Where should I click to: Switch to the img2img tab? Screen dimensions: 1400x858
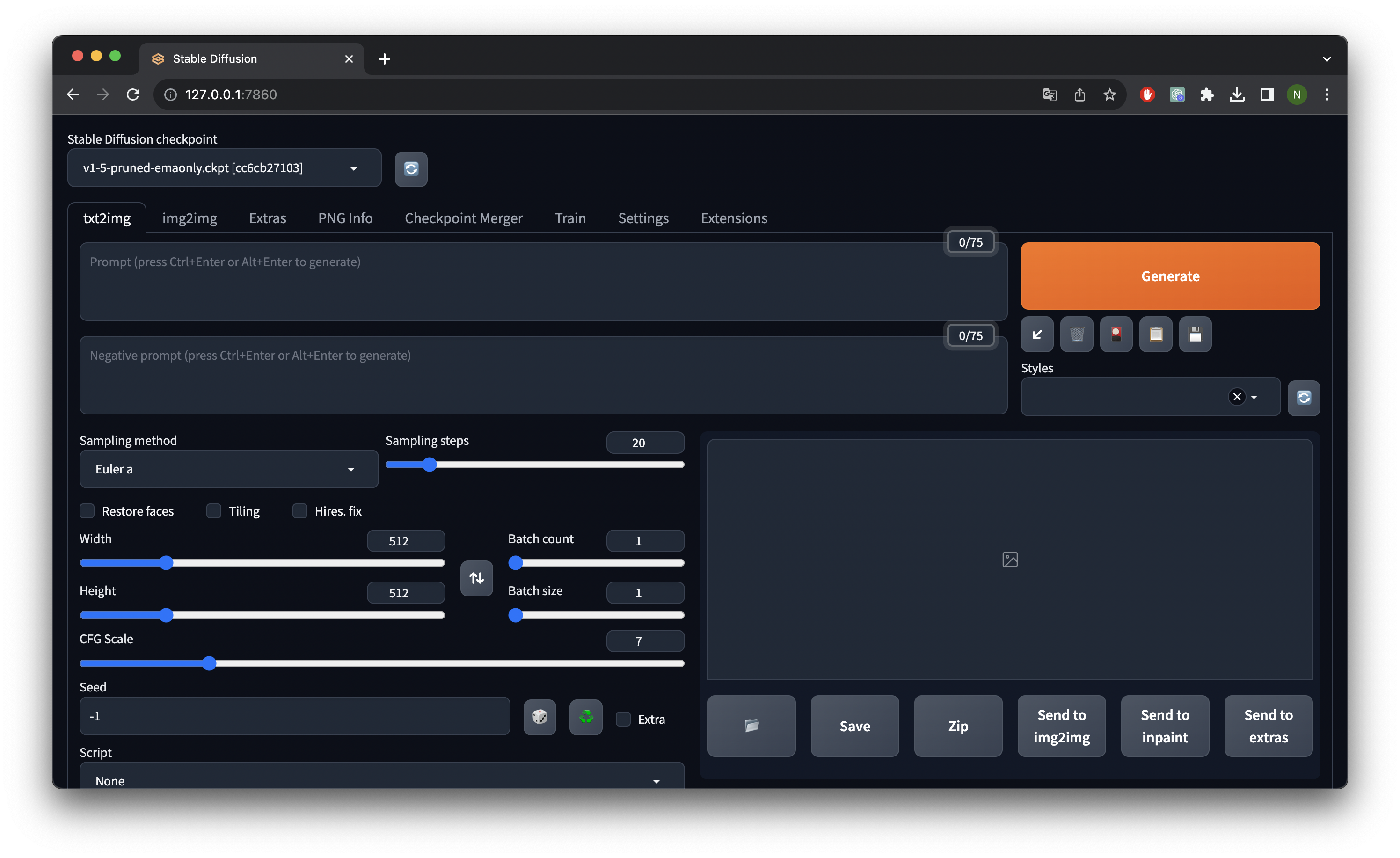pos(189,218)
